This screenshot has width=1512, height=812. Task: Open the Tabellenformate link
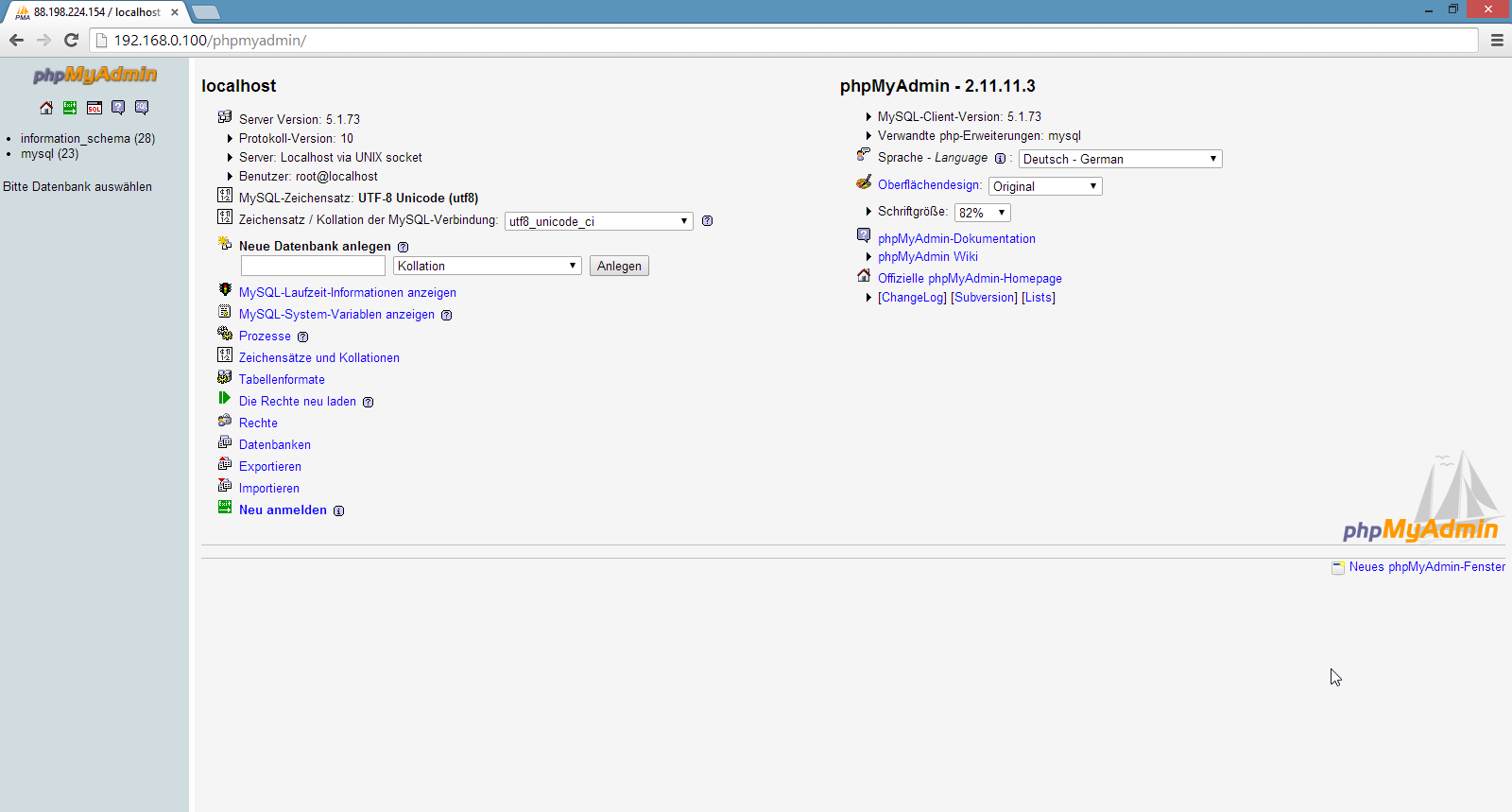point(282,380)
